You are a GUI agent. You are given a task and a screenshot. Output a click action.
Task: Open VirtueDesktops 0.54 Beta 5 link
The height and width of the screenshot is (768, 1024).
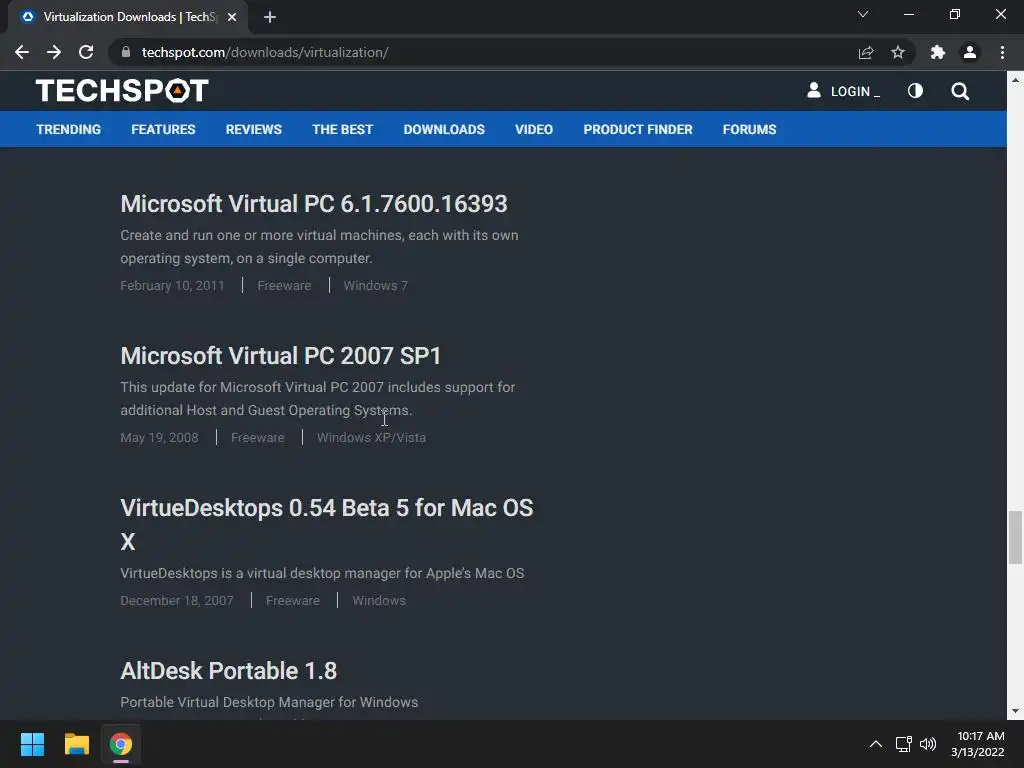(x=327, y=524)
